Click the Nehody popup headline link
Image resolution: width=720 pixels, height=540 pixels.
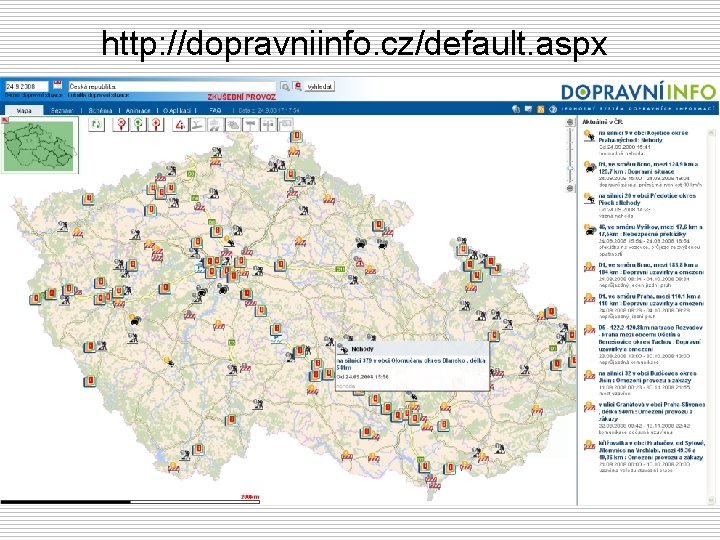(x=411, y=364)
